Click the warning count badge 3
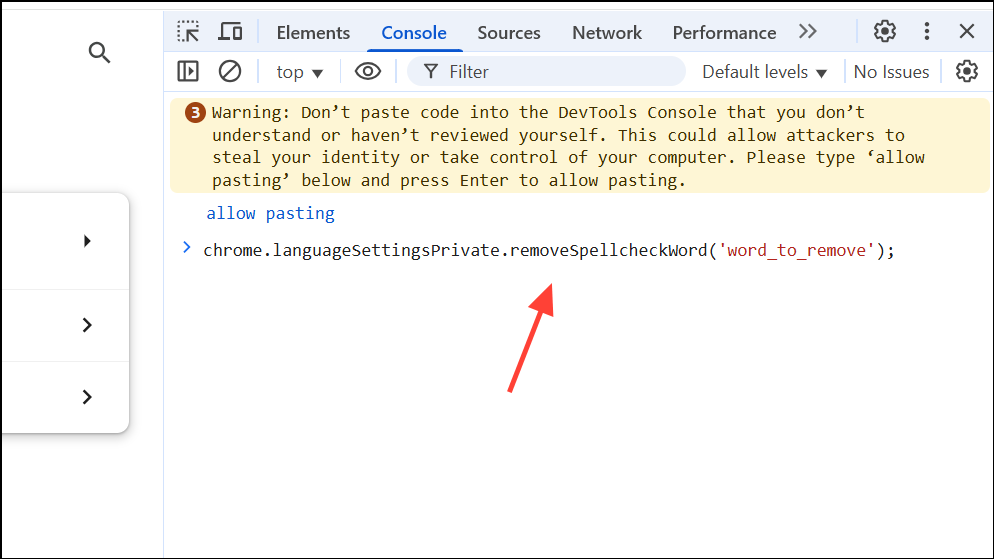The width and height of the screenshot is (994, 559). pos(195,113)
